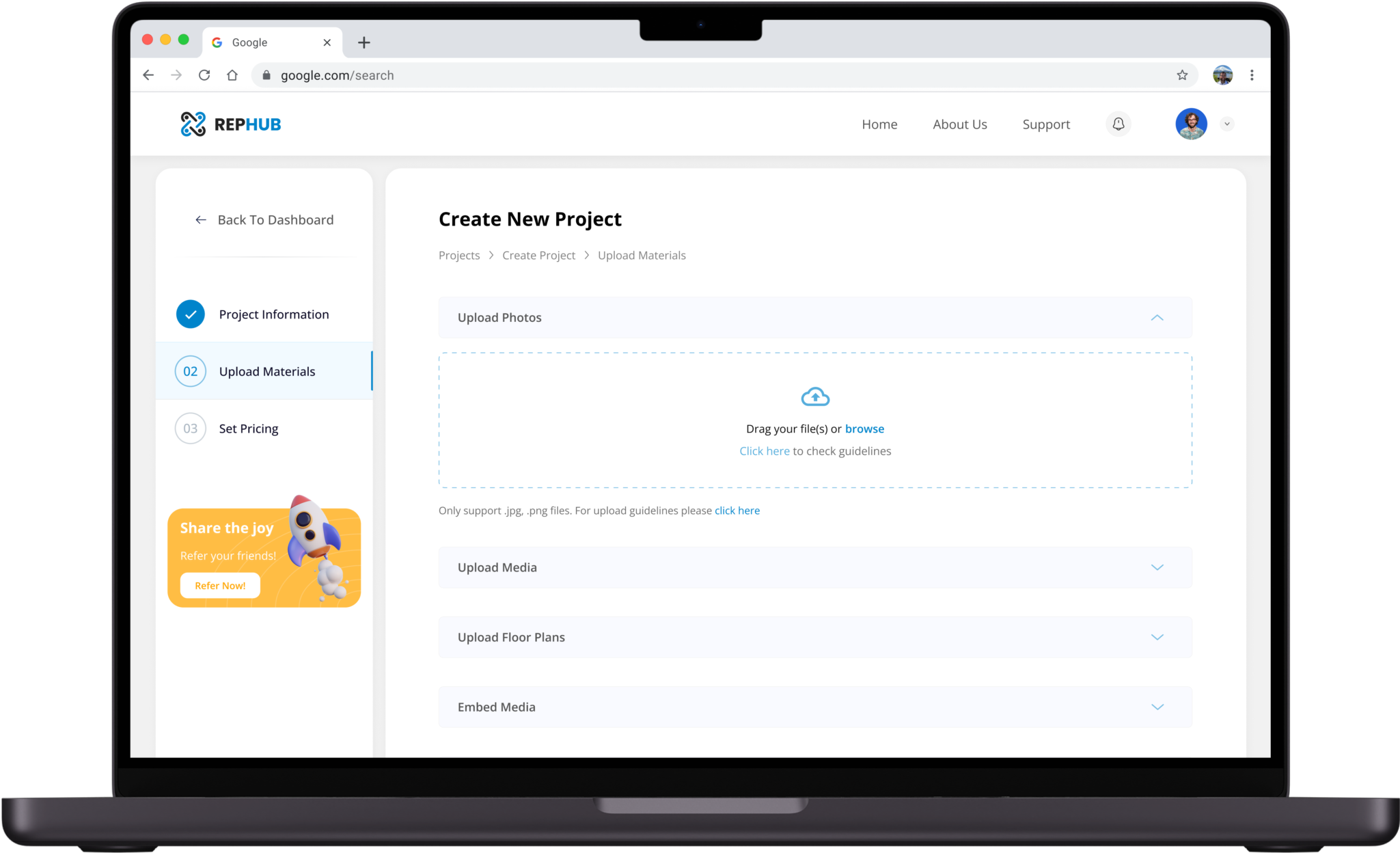Click the Refer Now! button

[220, 585]
